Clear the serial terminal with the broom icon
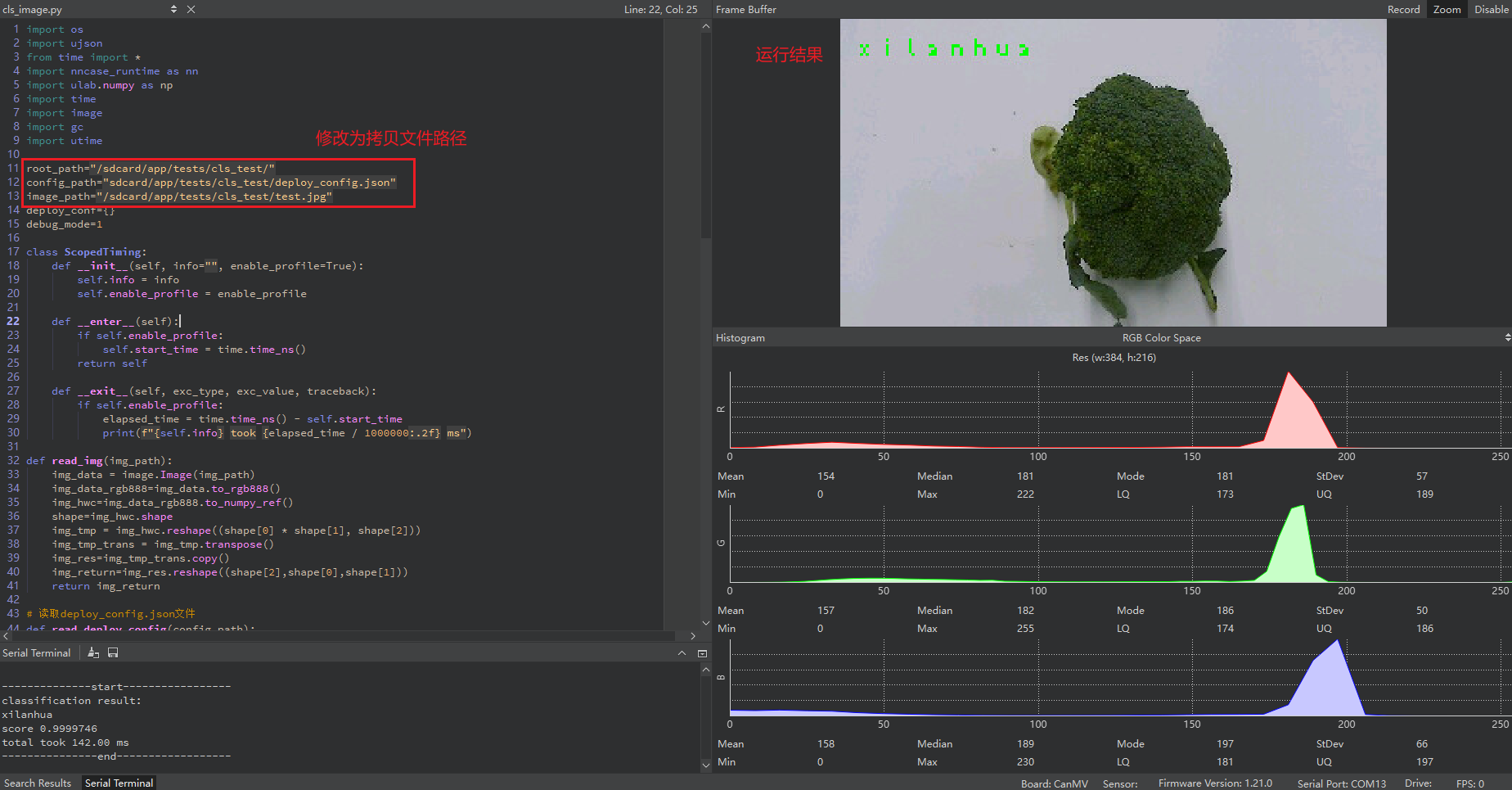This screenshot has height=790, width=1512. [93, 652]
